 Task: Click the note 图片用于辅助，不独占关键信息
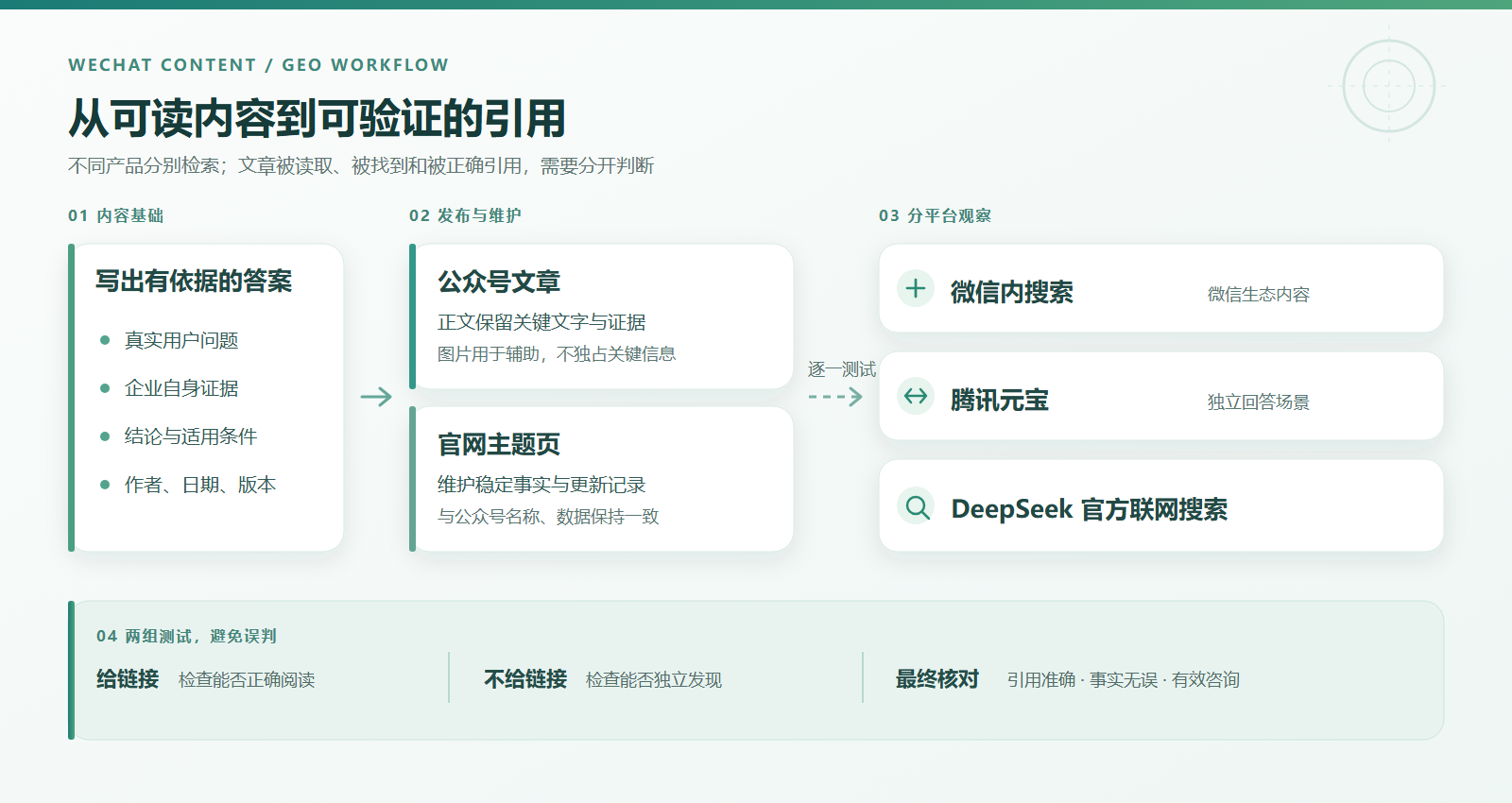tap(557, 354)
